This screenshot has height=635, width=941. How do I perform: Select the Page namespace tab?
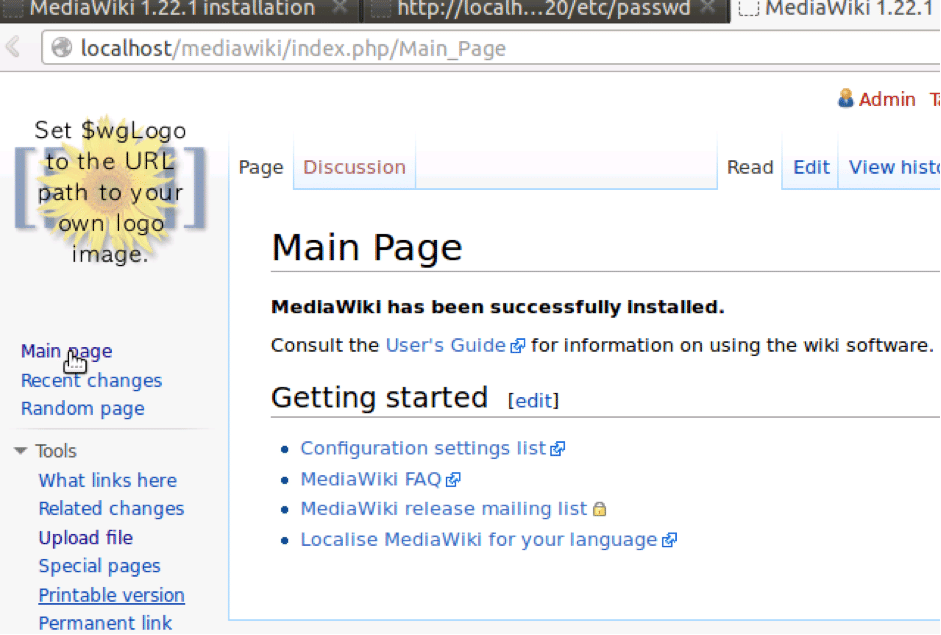pos(261,167)
